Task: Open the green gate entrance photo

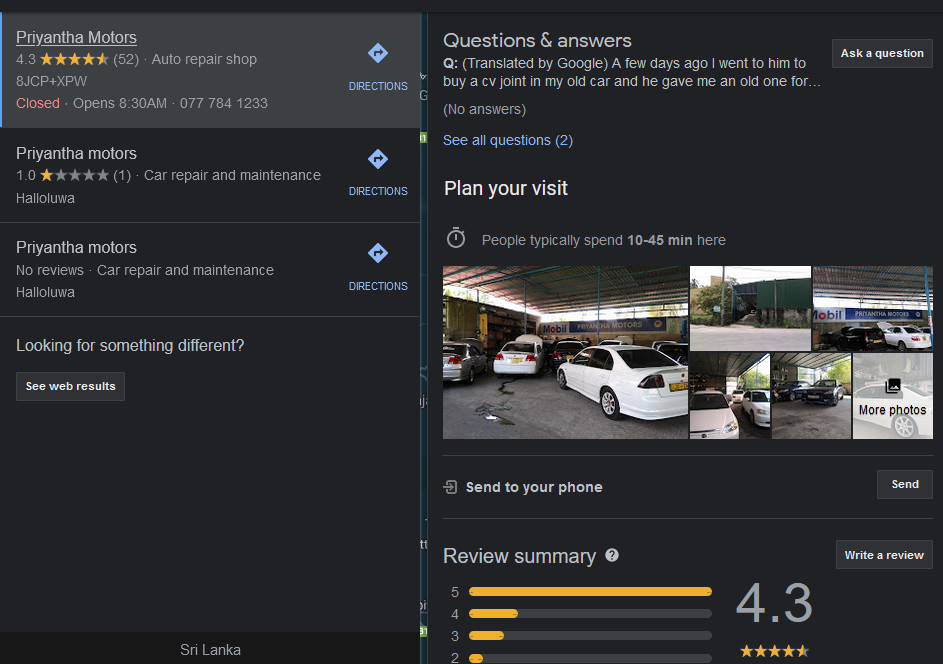Action: click(750, 309)
